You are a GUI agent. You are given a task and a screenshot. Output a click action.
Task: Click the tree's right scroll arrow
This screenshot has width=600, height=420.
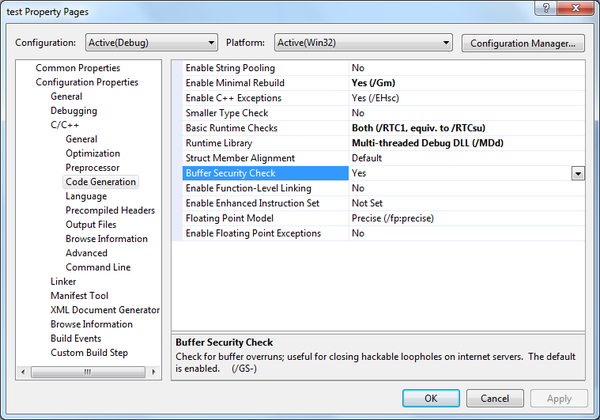click(x=154, y=372)
